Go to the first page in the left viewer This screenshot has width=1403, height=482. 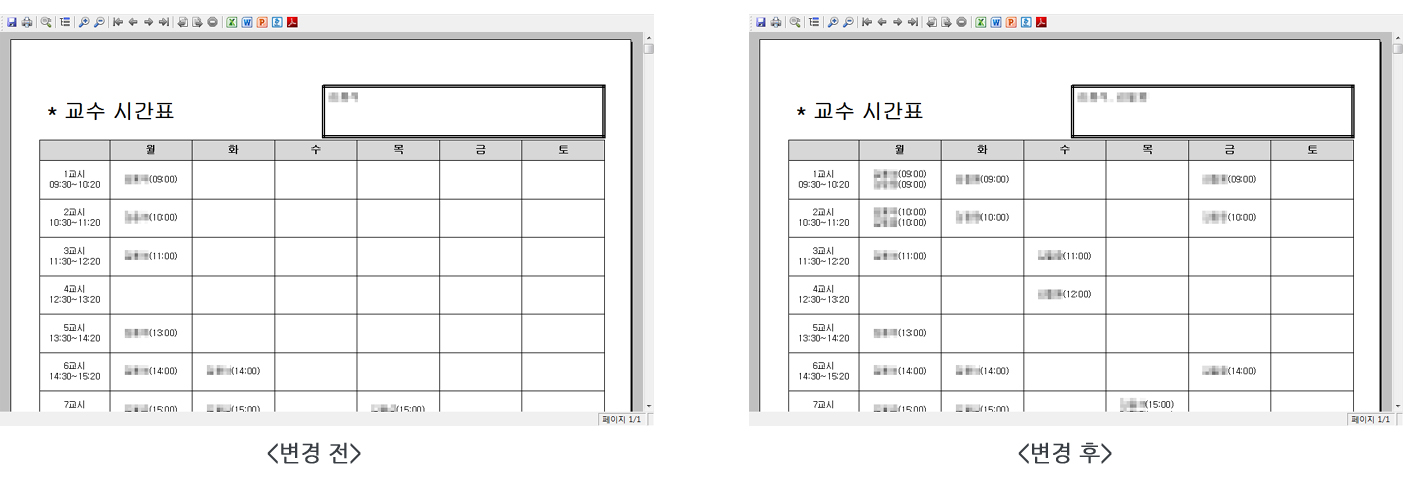(118, 22)
